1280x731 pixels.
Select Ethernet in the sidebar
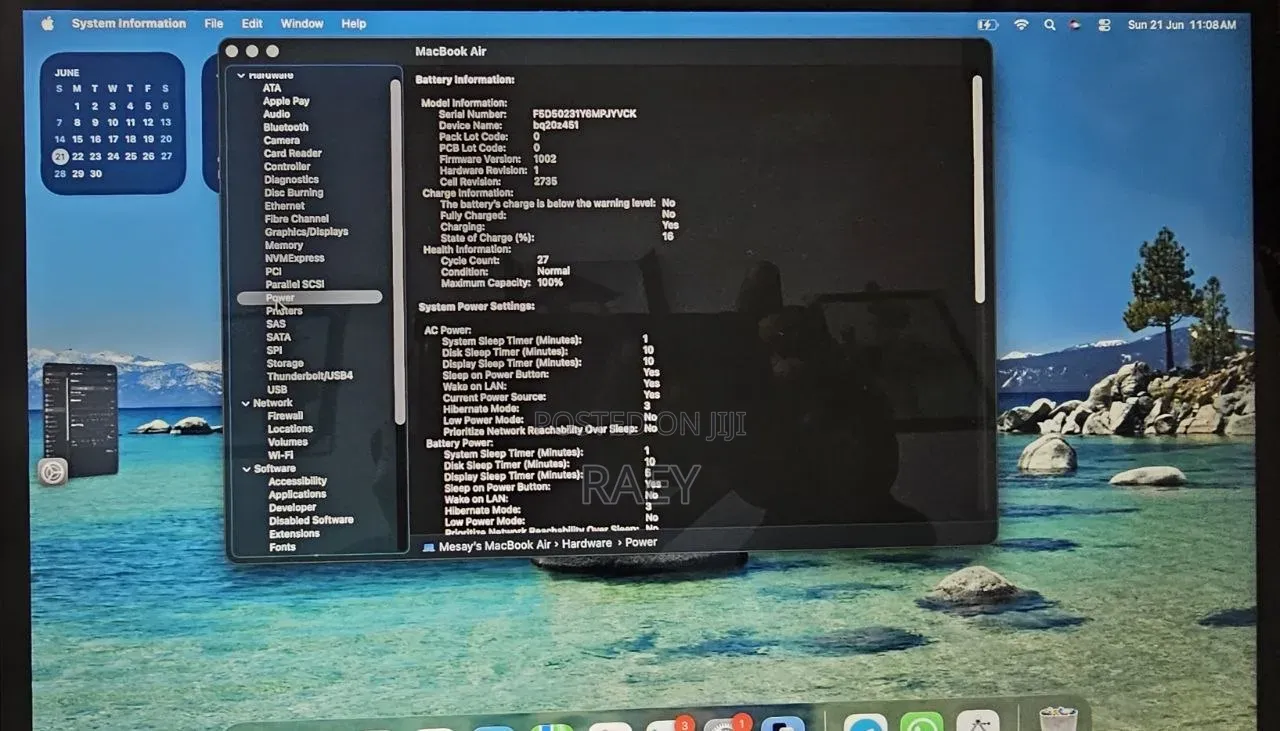pos(284,206)
